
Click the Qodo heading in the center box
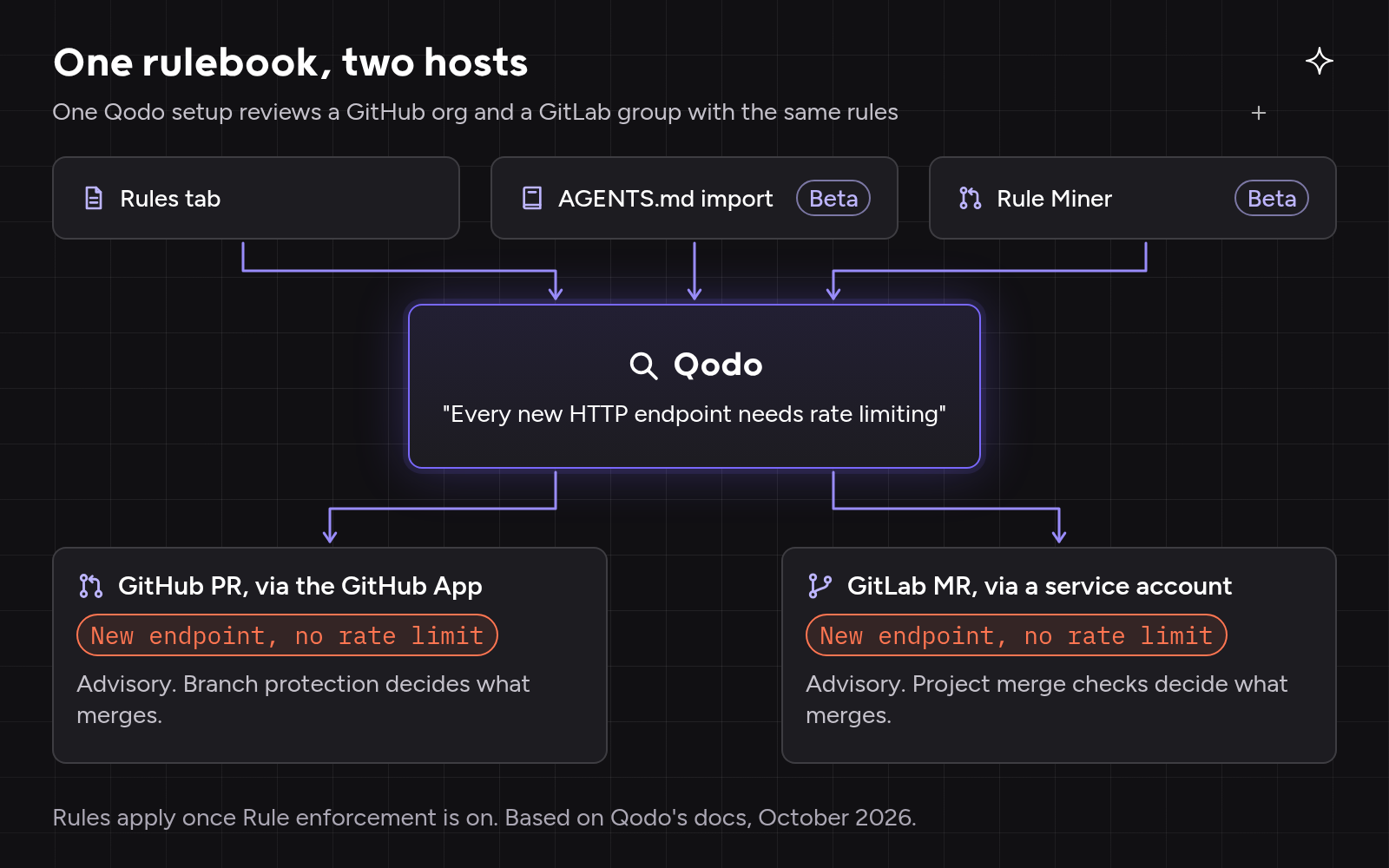point(718,365)
